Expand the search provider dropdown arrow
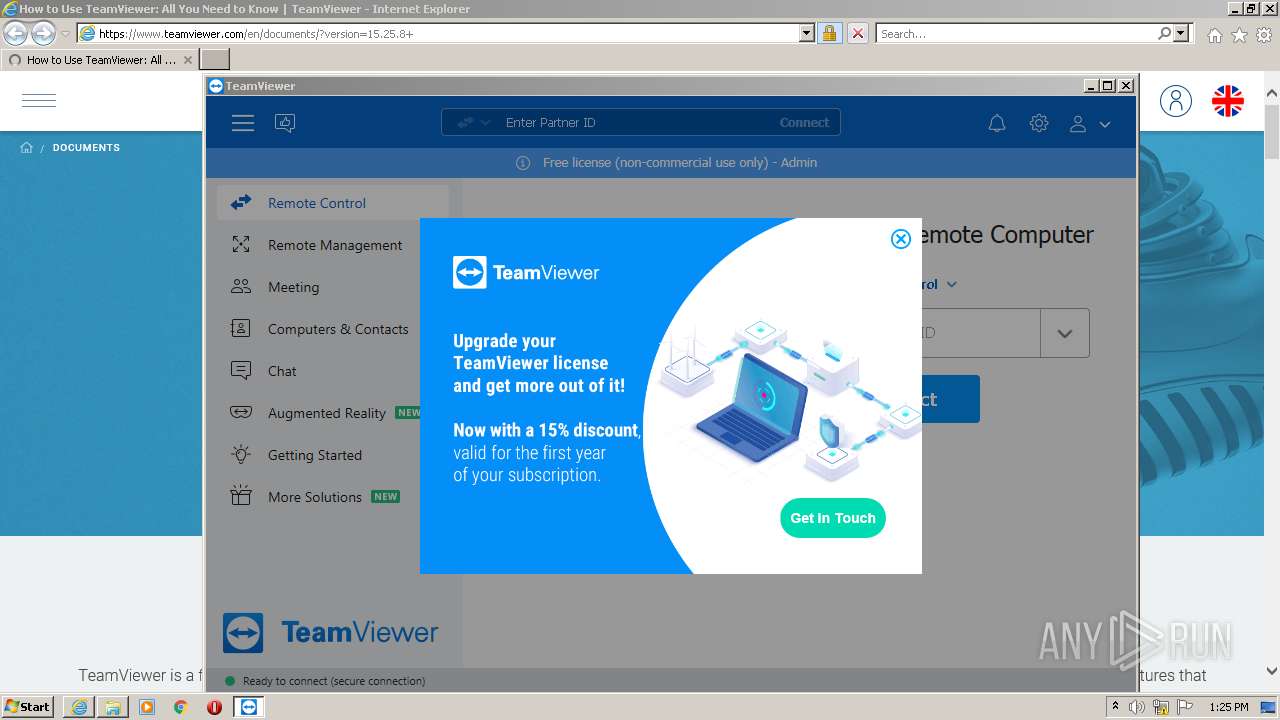The height and width of the screenshot is (720, 1280). click(1182, 33)
